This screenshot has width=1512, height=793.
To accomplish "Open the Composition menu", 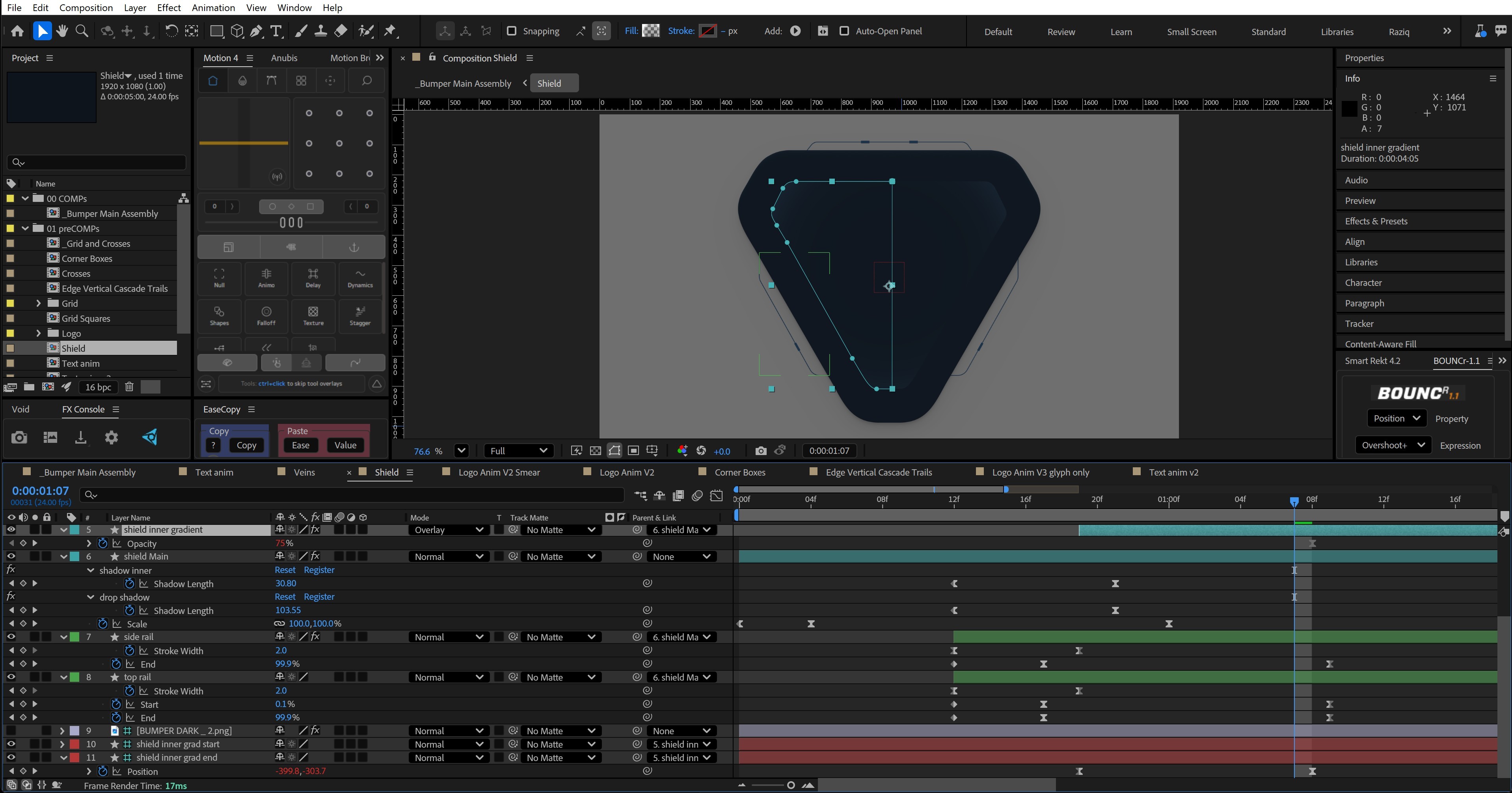I will pos(86,7).
